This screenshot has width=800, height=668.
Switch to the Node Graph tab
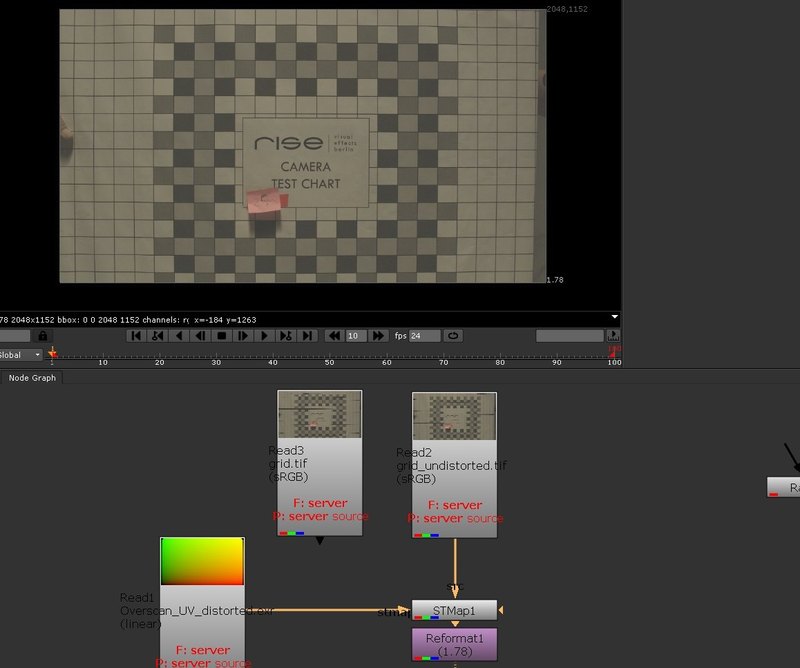[32, 377]
